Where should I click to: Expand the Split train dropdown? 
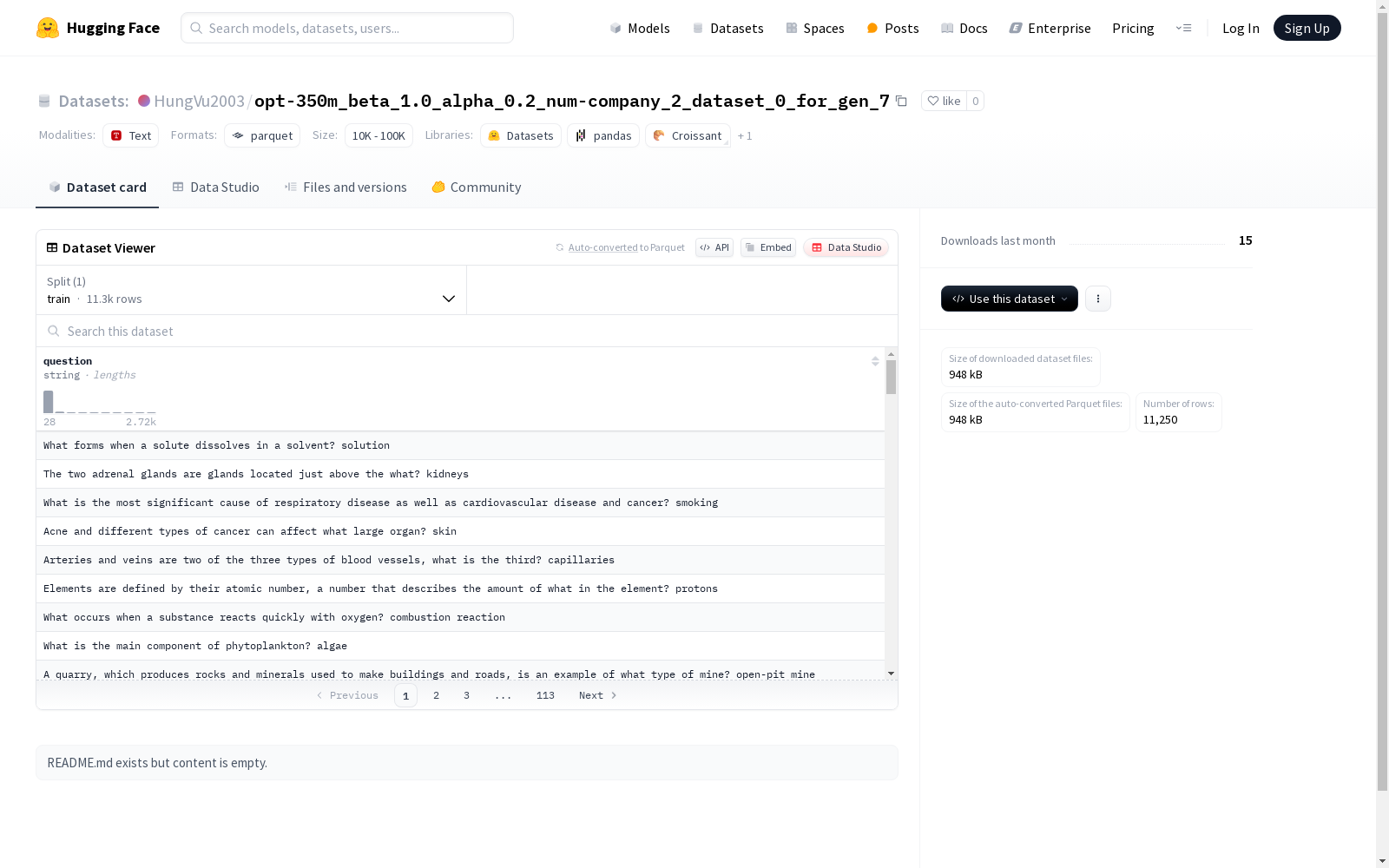(251, 290)
